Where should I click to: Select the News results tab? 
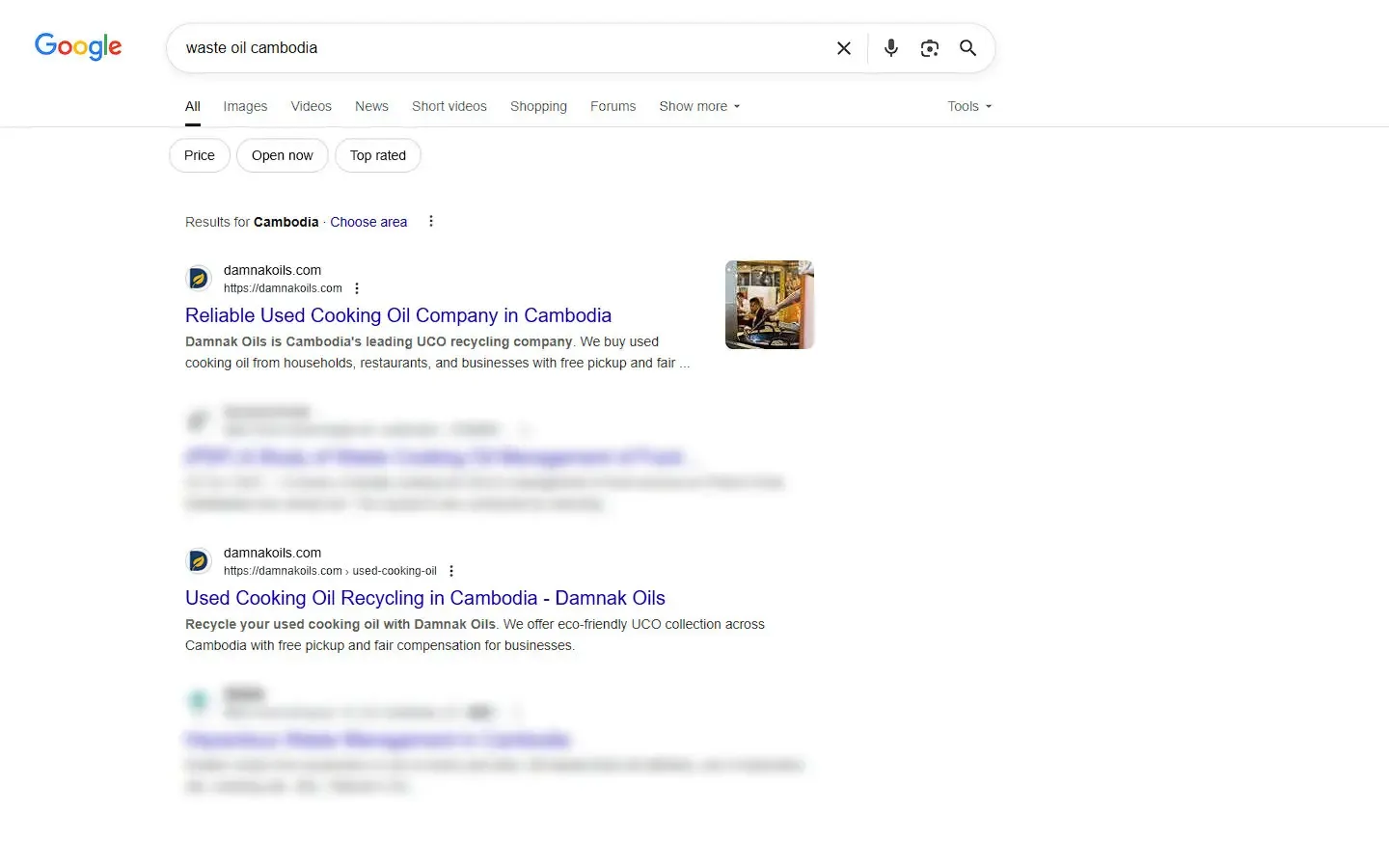(371, 106)
